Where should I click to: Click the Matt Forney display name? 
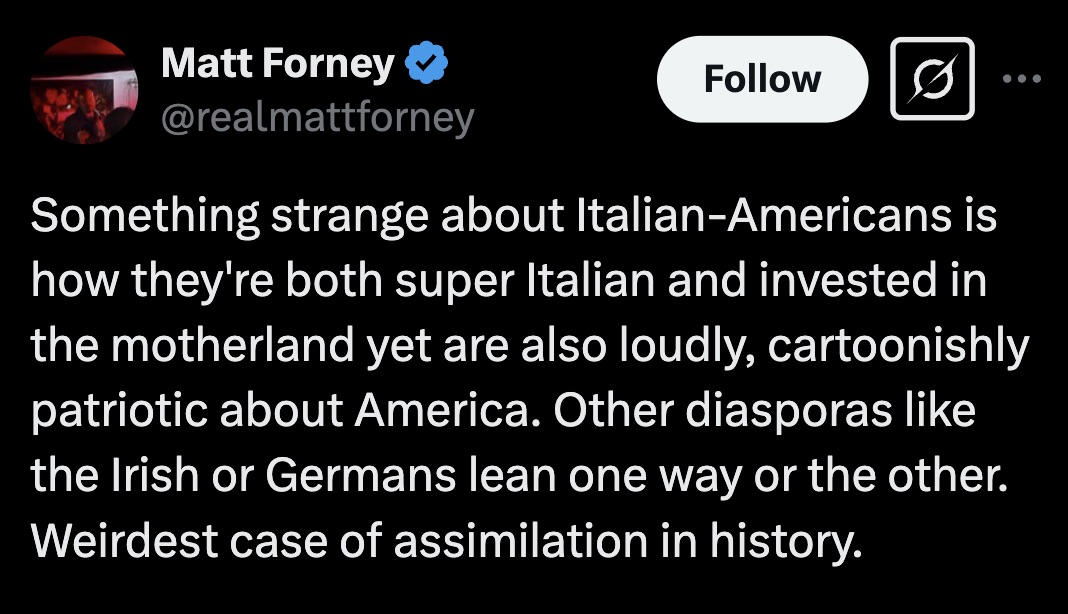click(x=278, y=63)
